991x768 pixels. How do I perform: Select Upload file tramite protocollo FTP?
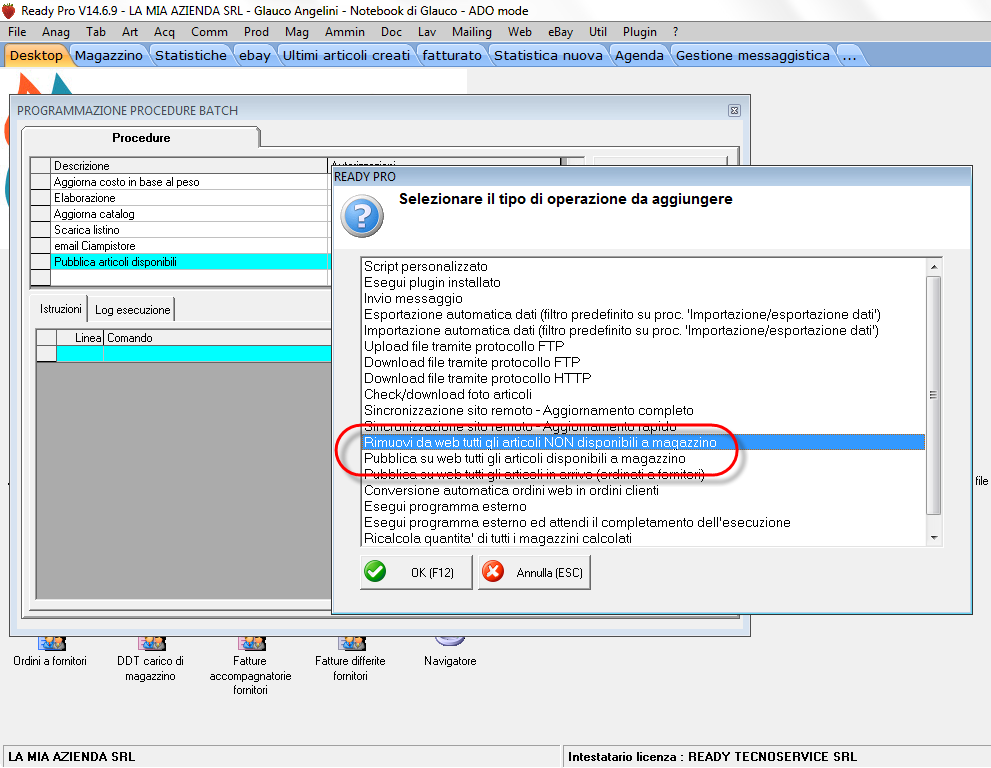coord(643,346)
